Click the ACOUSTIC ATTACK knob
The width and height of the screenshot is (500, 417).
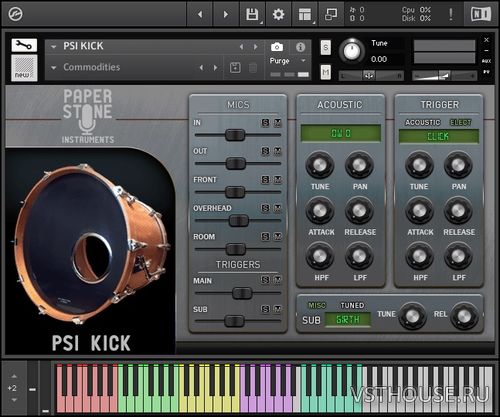click(320, 211)
